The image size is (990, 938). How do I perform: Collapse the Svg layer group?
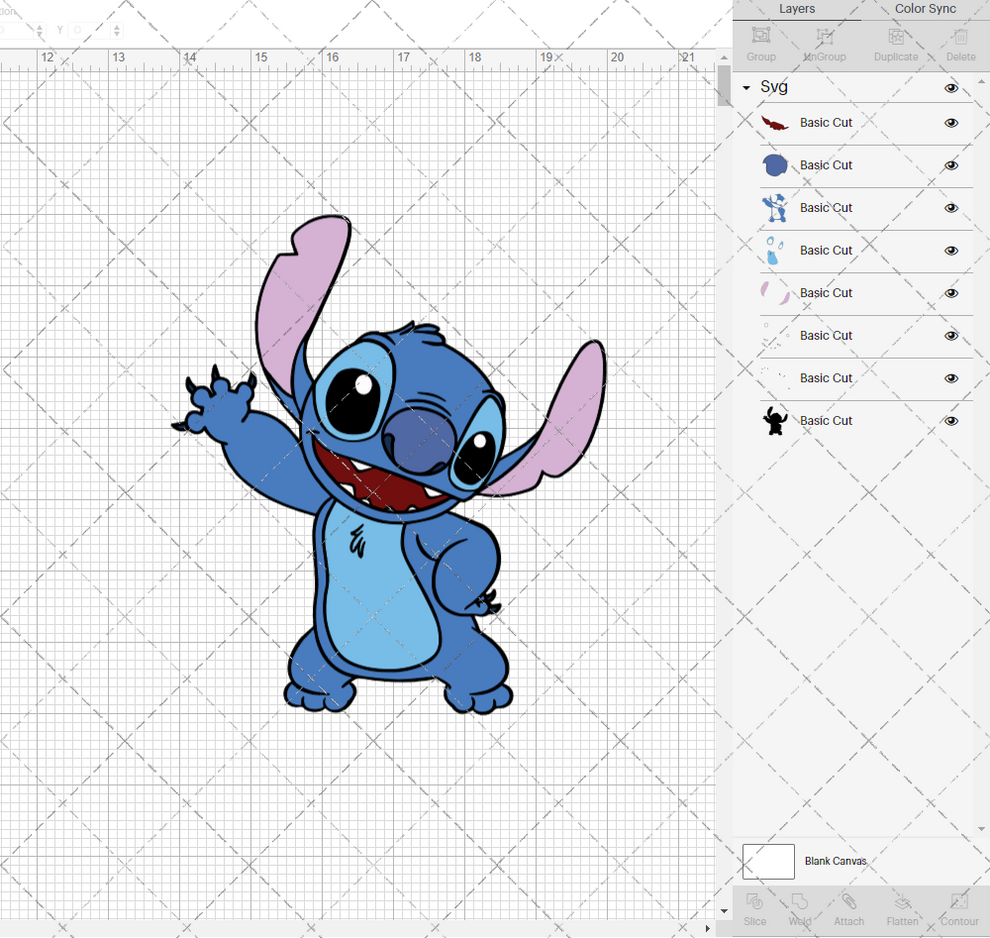[x=744, y=87]
